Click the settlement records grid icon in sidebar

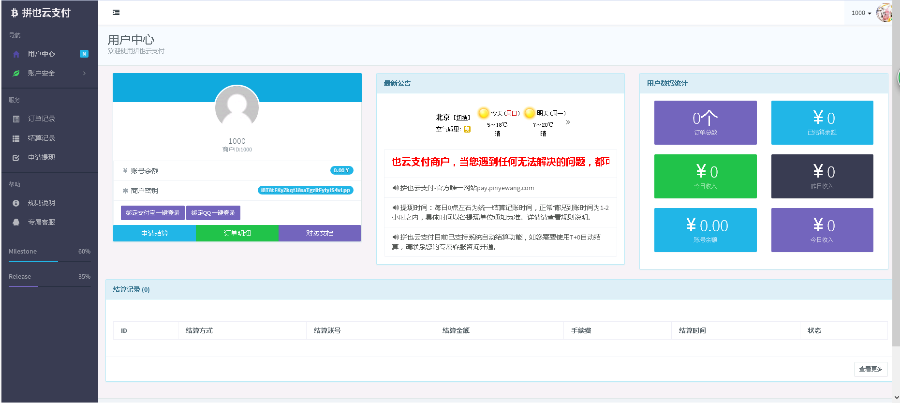(16, 138)
